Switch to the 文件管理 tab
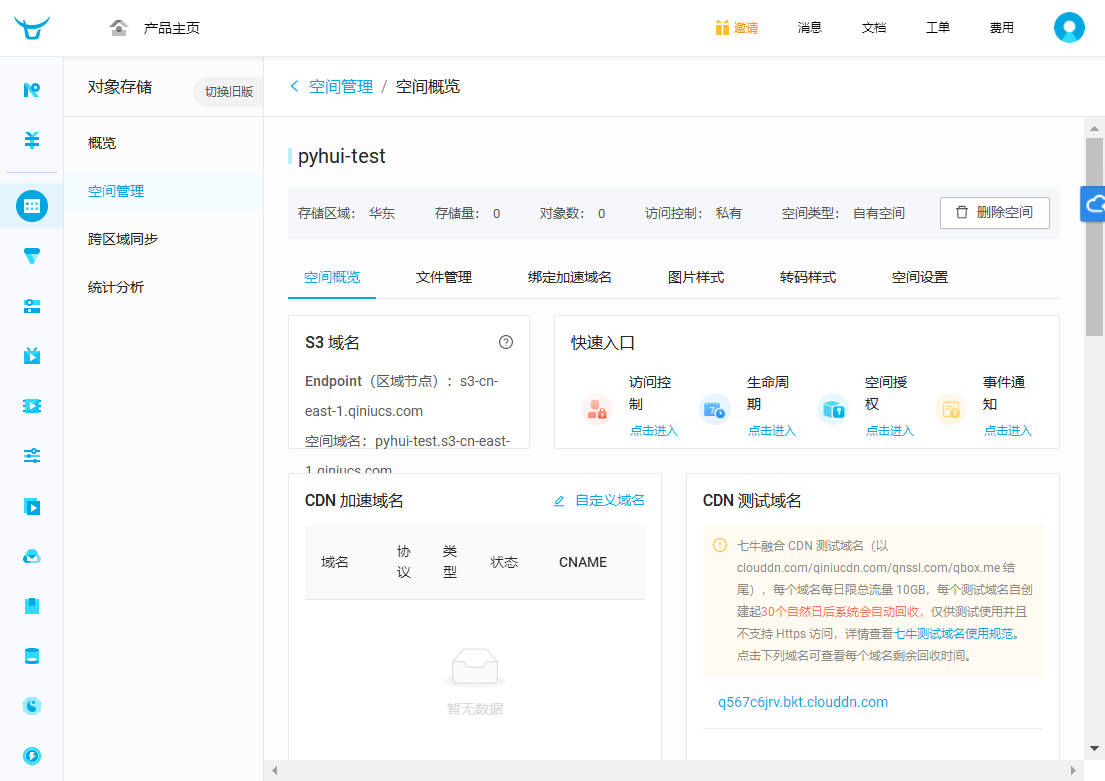Image resolution: width=1105 pixels, height=781 pixels. 443,277
